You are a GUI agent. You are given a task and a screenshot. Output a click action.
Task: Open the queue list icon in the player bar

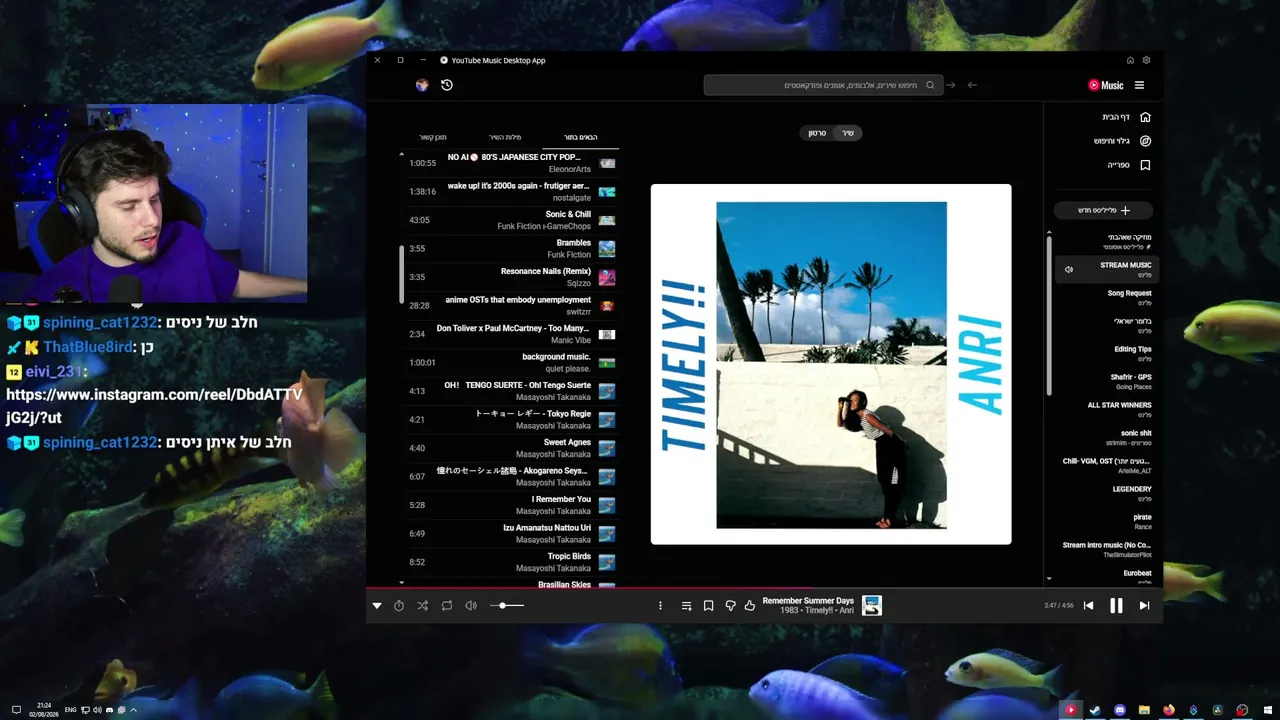pos(686,605)
